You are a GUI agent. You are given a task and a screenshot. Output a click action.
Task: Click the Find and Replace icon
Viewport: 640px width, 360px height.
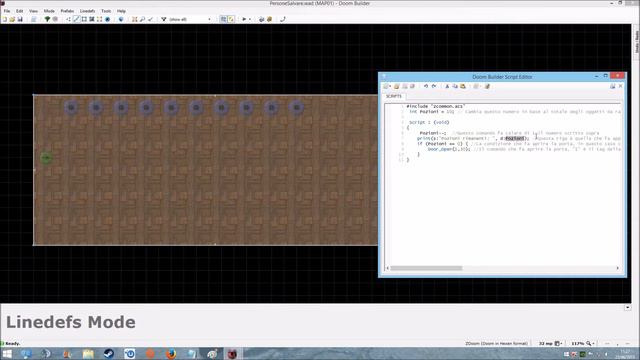click(142, 19)
